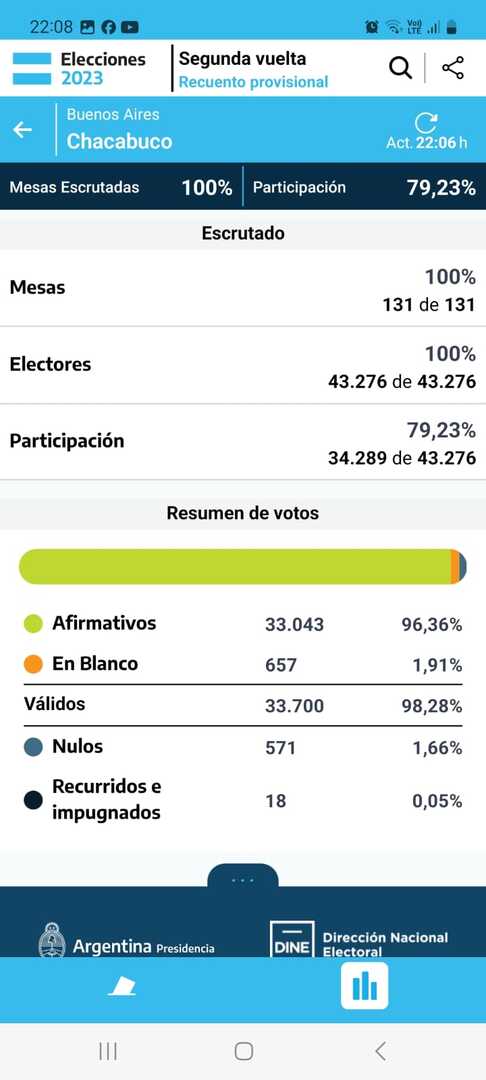This screenshot has width=486, height=1080.
Task: Select the Participación row
Action: pos(243,442)
